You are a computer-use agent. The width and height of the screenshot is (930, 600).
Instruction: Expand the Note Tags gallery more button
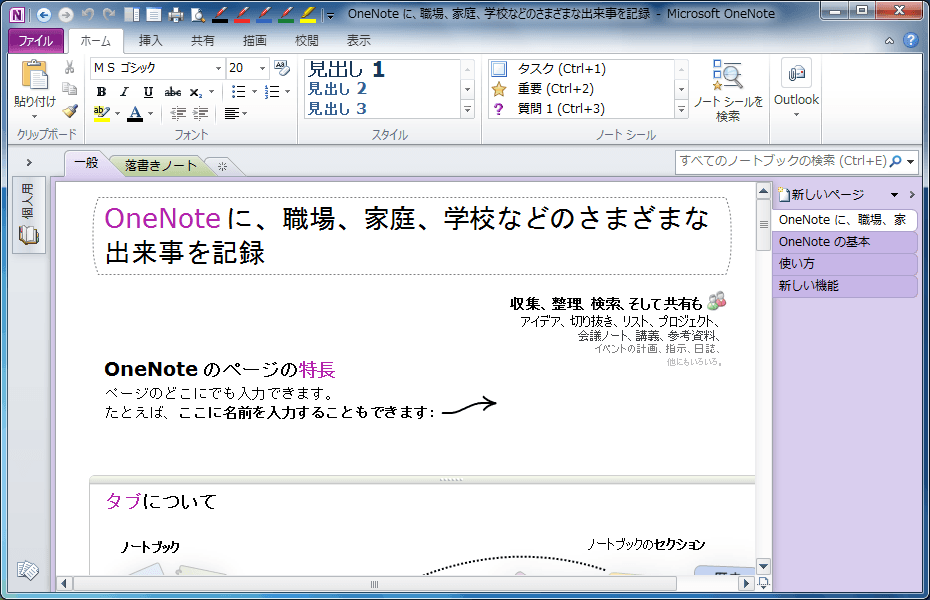681,109
